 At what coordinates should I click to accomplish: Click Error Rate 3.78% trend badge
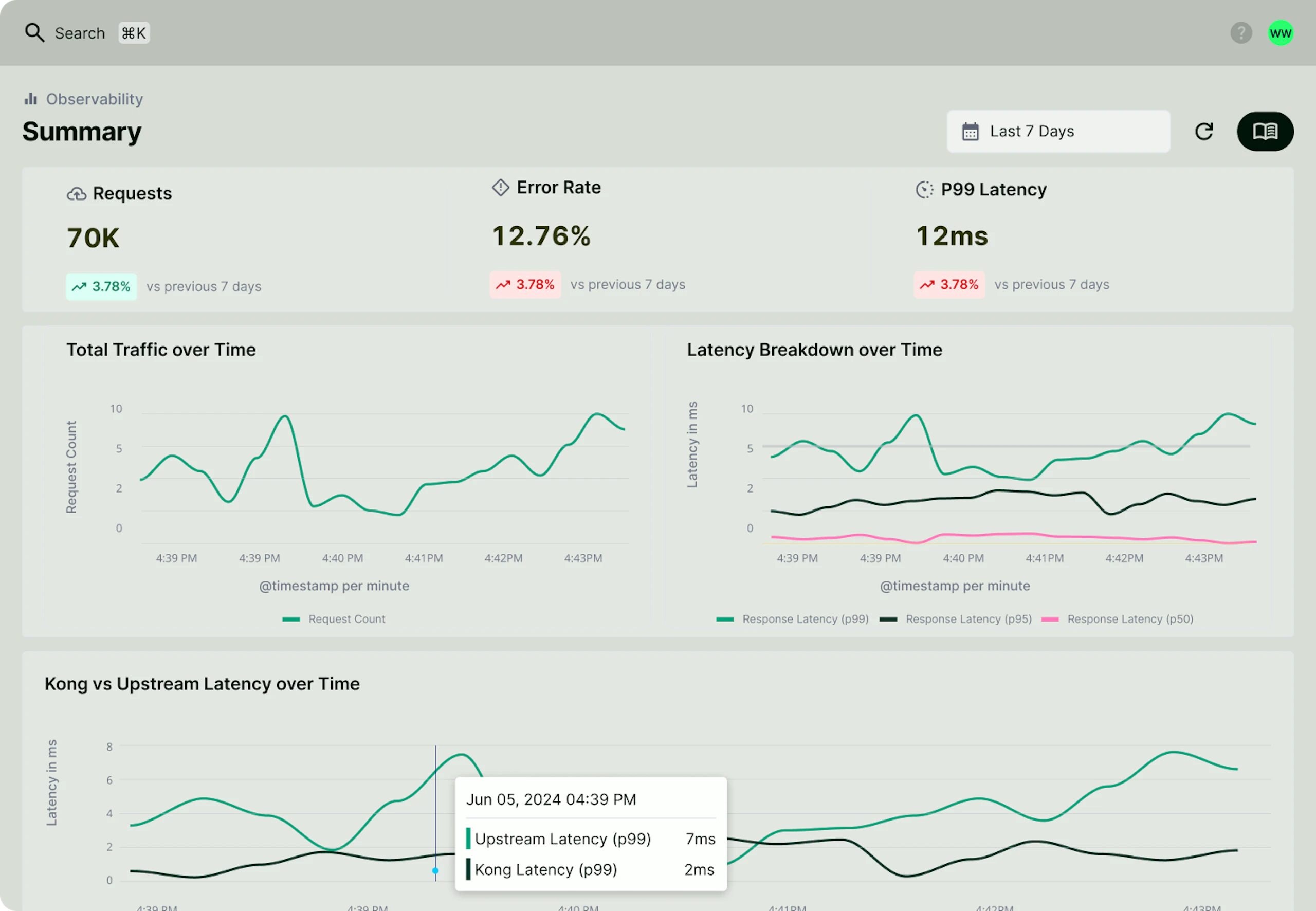click(x=525, y=285)
